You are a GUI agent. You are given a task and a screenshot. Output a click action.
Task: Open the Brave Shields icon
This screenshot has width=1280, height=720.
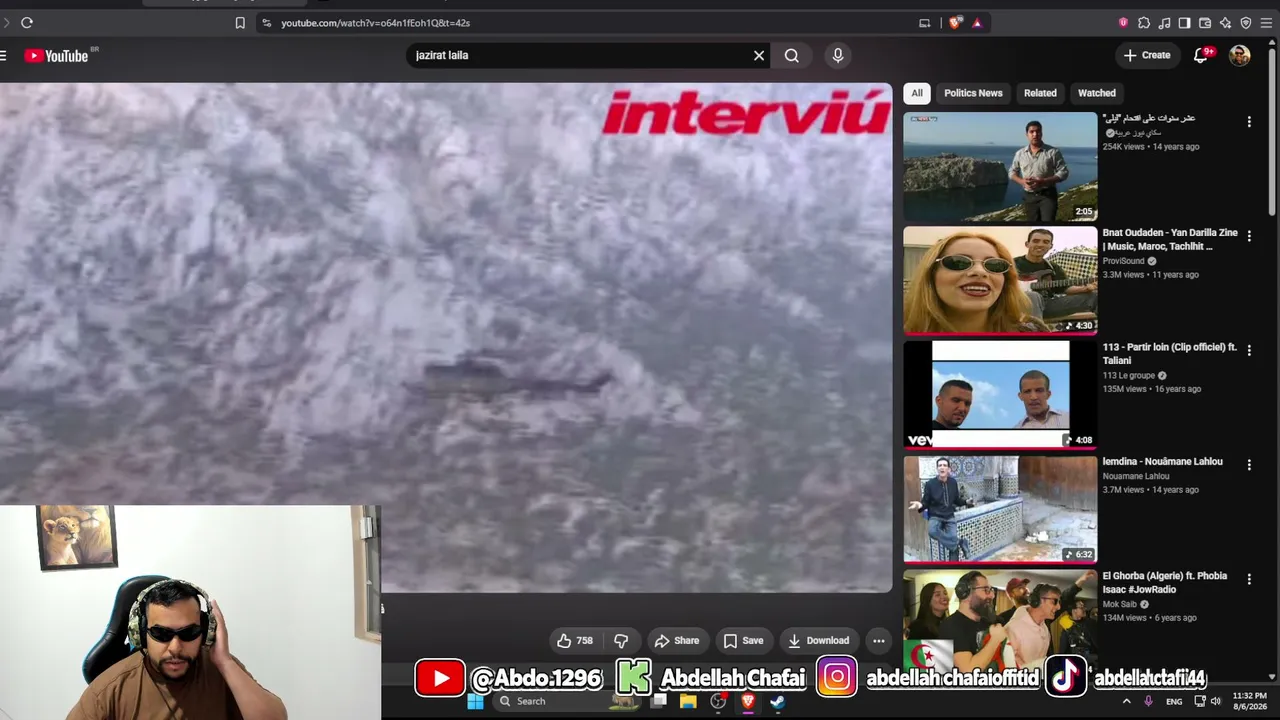(956, 23)
